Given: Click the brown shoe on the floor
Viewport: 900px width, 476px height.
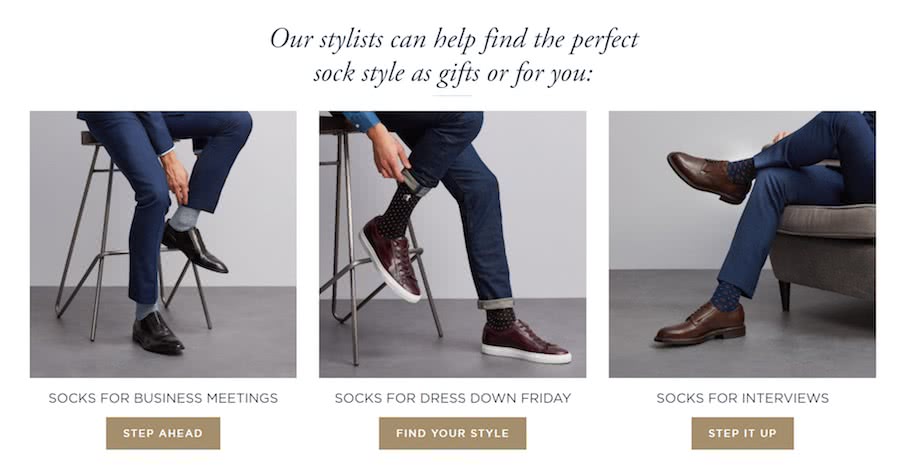Looking at the screenshot, I should (700, 324).
